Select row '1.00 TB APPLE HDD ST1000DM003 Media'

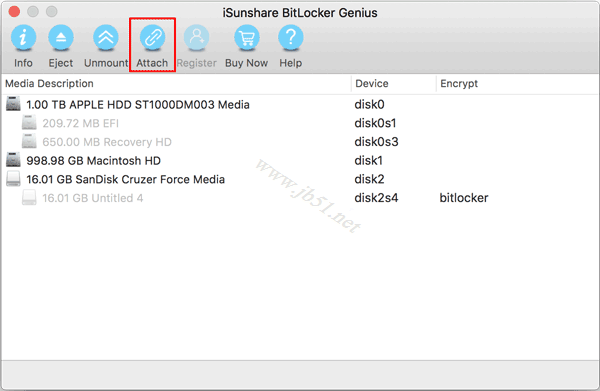click(300, 104)
